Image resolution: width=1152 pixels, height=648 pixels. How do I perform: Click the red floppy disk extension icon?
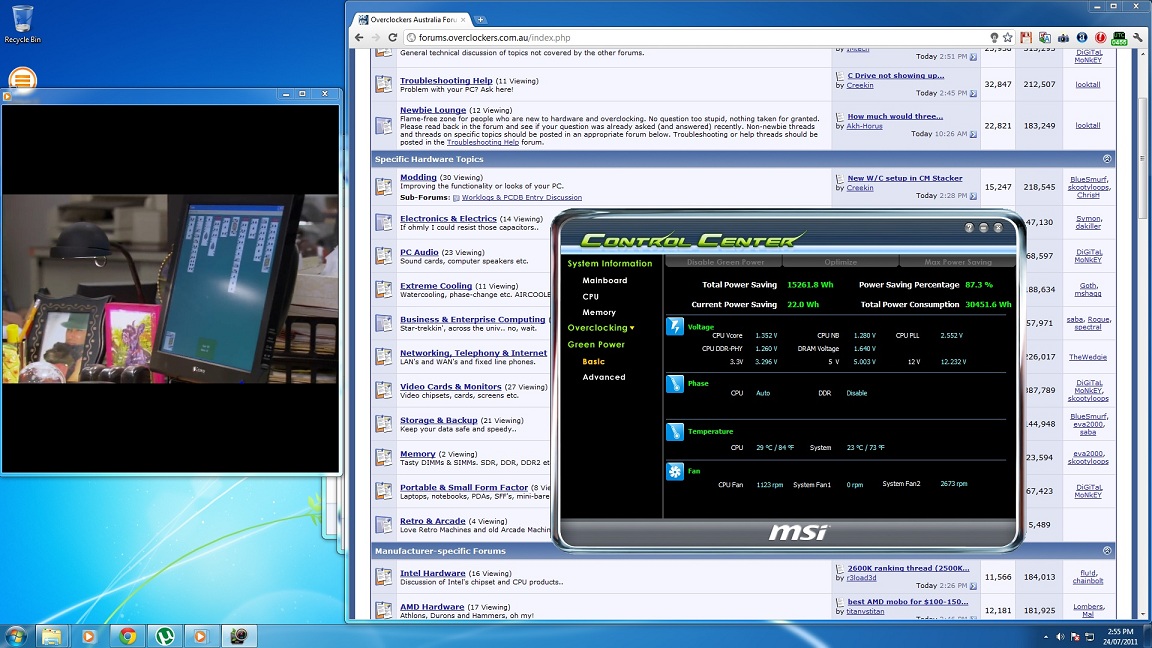(1026, 37)
